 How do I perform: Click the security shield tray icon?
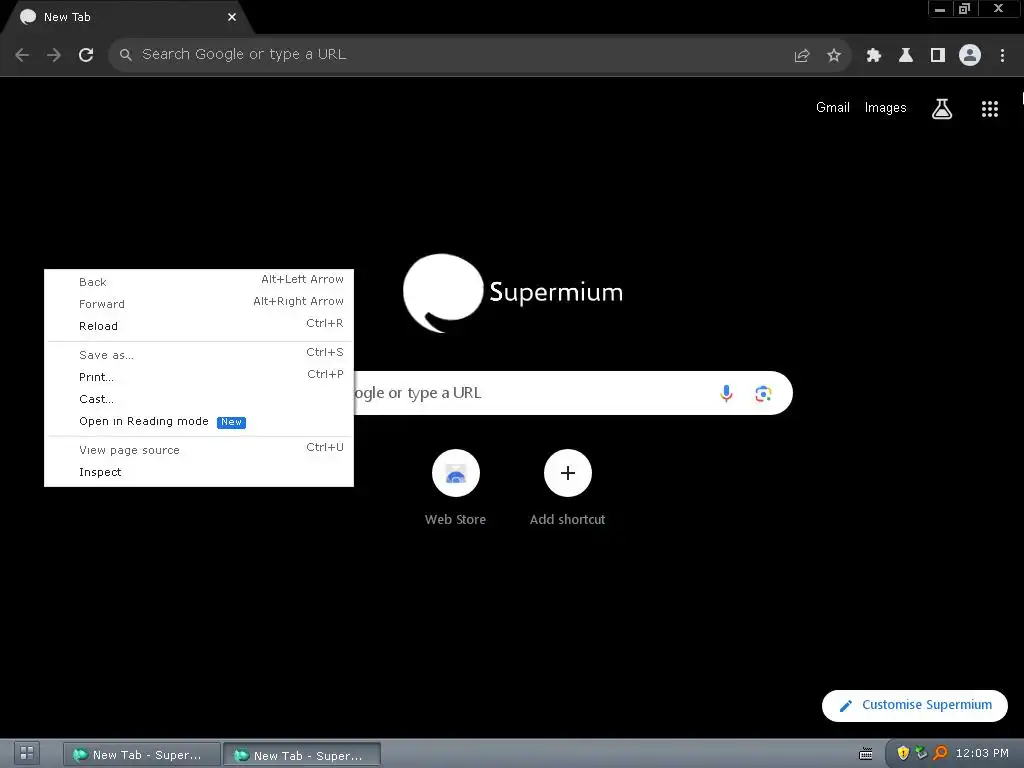(x=903, y=754)
